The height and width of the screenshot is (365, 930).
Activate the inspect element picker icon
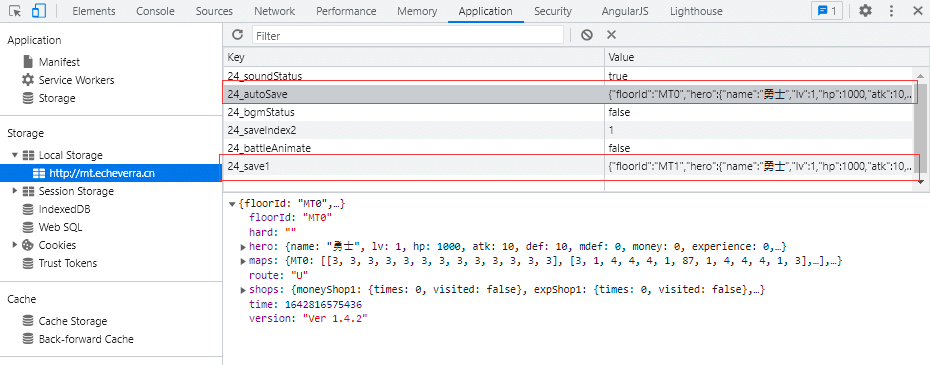pos(16,11)
